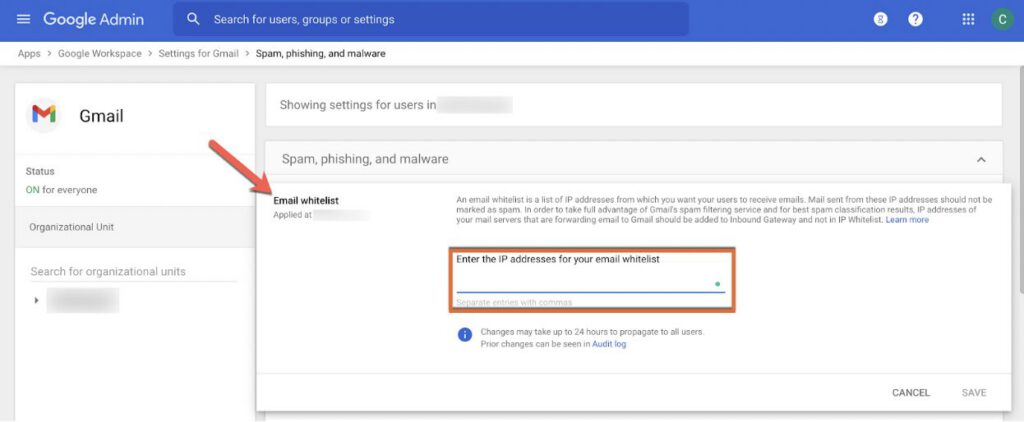
Task: Open the account avatar menu
Action: 1001,19
